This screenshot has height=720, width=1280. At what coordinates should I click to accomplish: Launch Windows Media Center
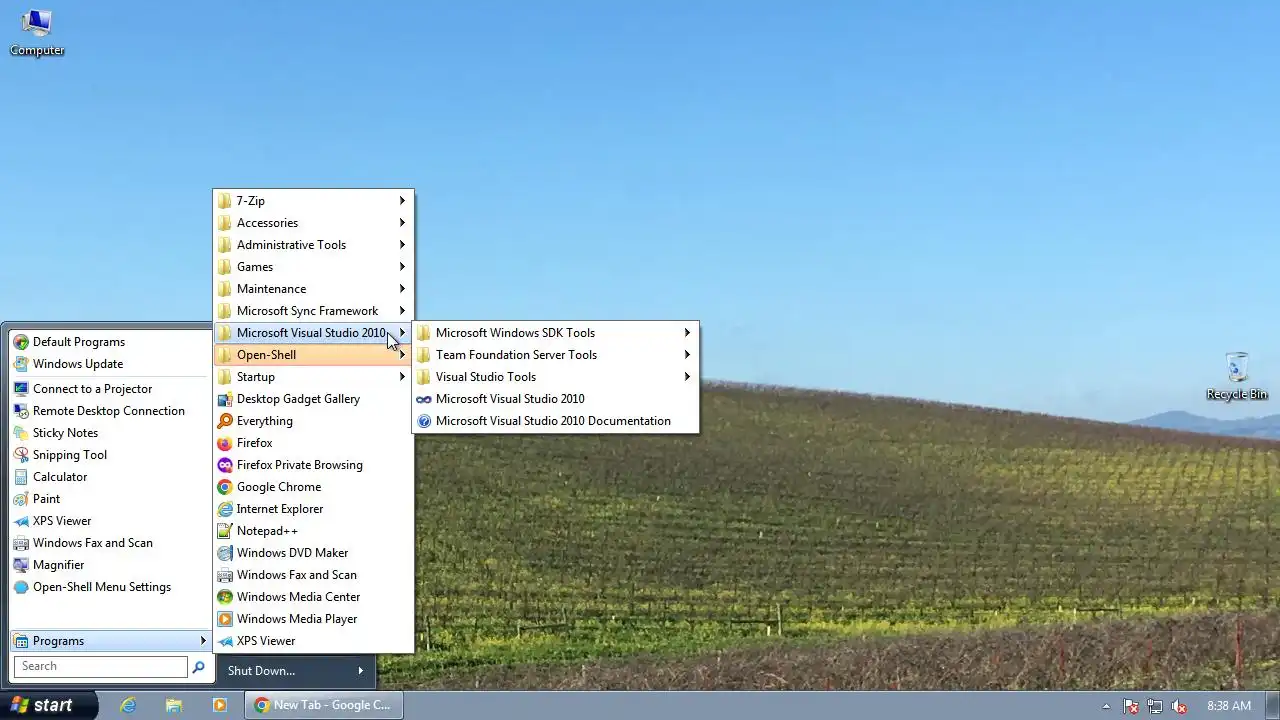click(x=313, y=597)
